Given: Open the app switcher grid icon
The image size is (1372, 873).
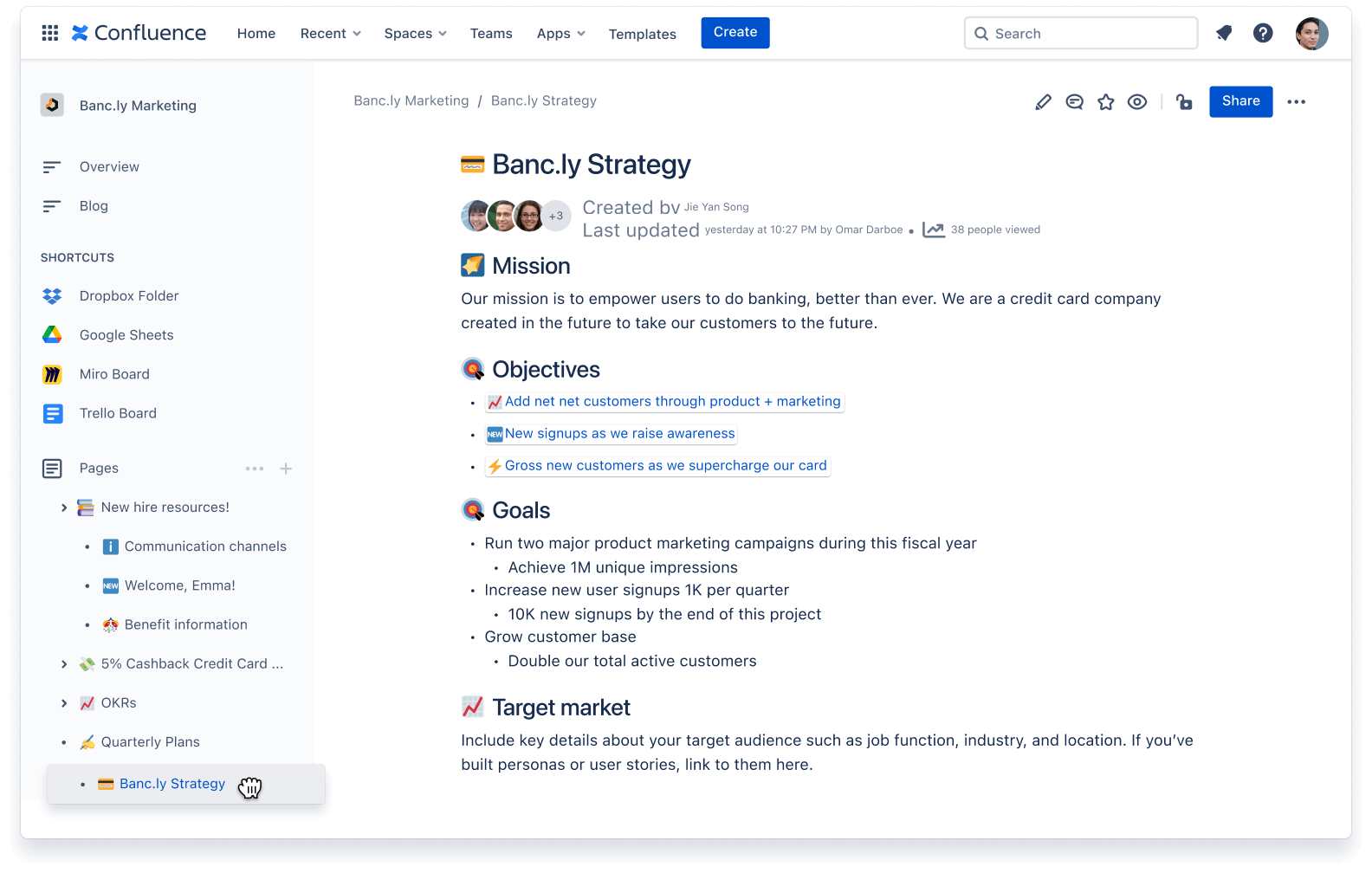Looking at the screenshot, I should pyautogui.click(x=50, y=33).
